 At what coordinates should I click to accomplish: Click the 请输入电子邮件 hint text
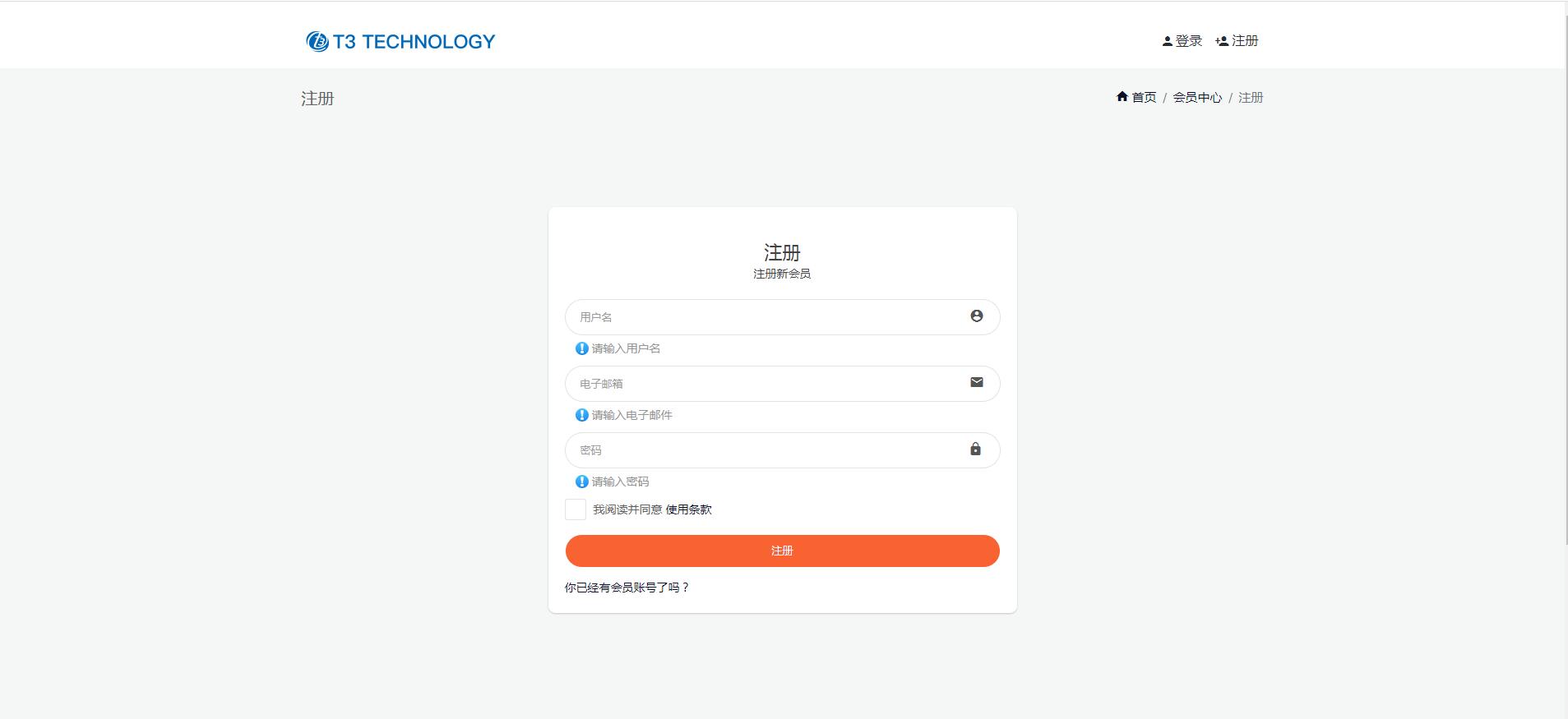pyautogui.click(x=631, y=415)
